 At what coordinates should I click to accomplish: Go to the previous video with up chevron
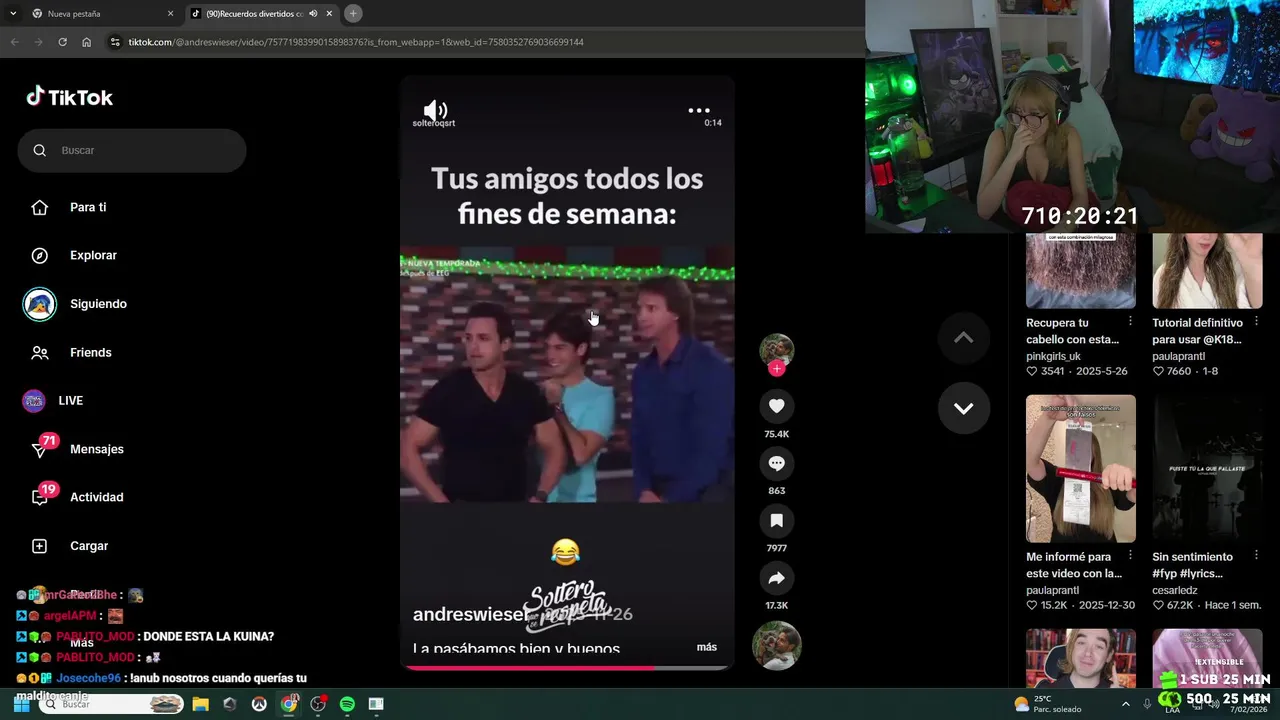[x=963, y=338]
